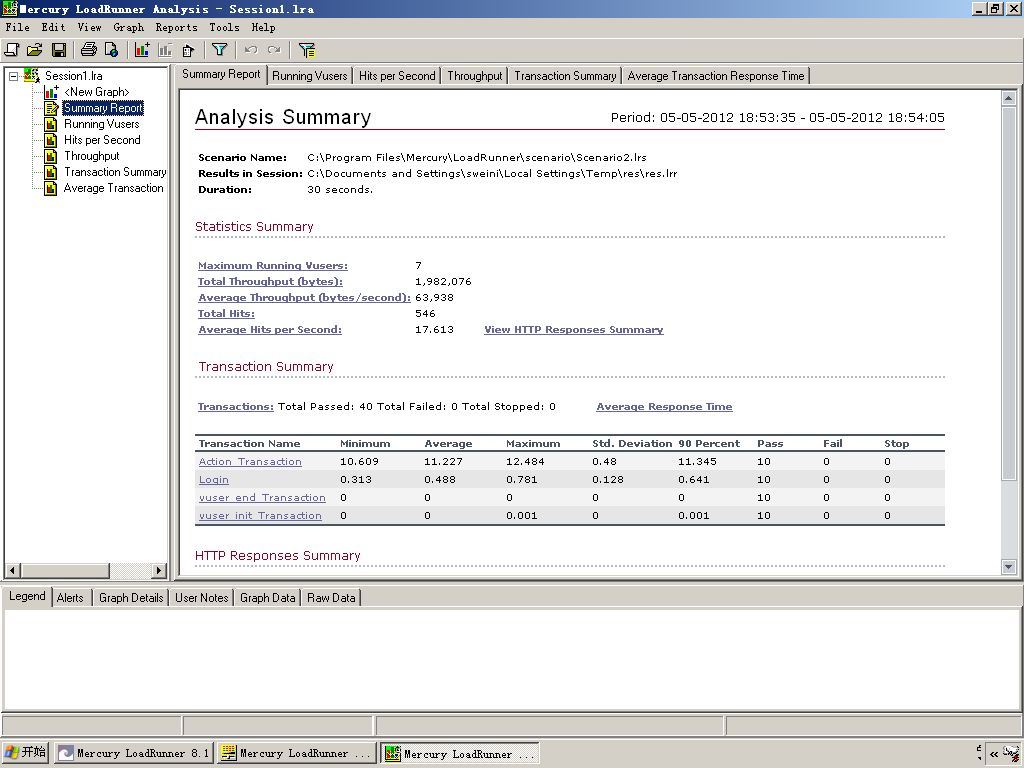Click the Windows Start button
Screen dimensions: 1024x768
point(25,752)
